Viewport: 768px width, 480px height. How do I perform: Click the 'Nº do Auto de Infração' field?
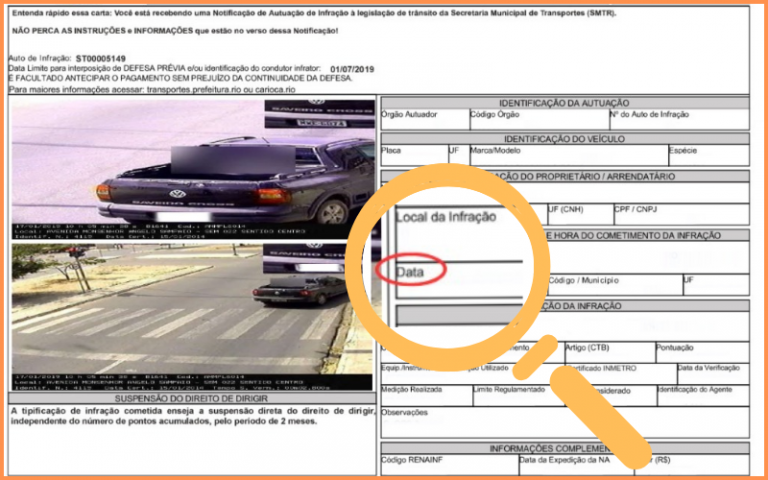click(x=679, y=119)
